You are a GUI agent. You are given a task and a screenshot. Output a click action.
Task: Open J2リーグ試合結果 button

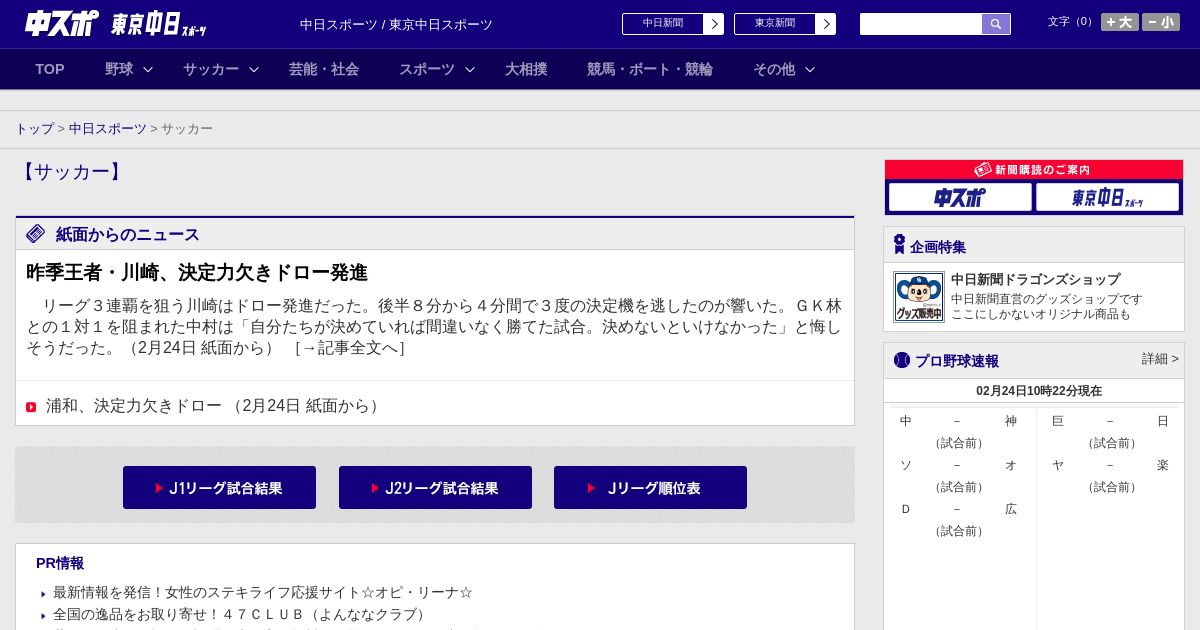pyautogui.click(x=435, y=488)
